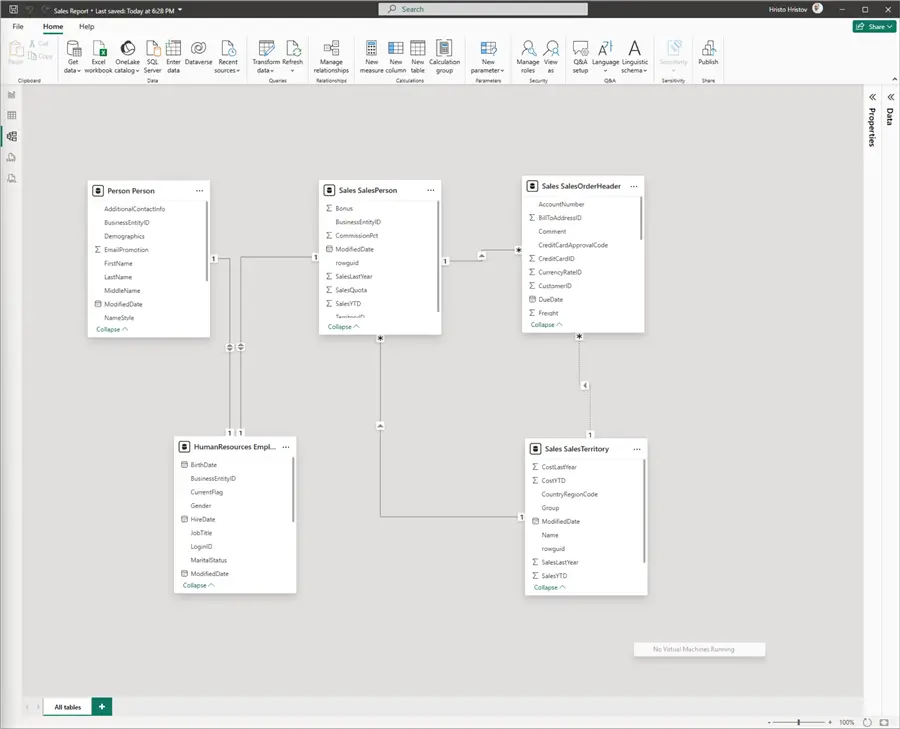
Task: Open the Hristo Hristov account avatar
Action: [818, 9]
